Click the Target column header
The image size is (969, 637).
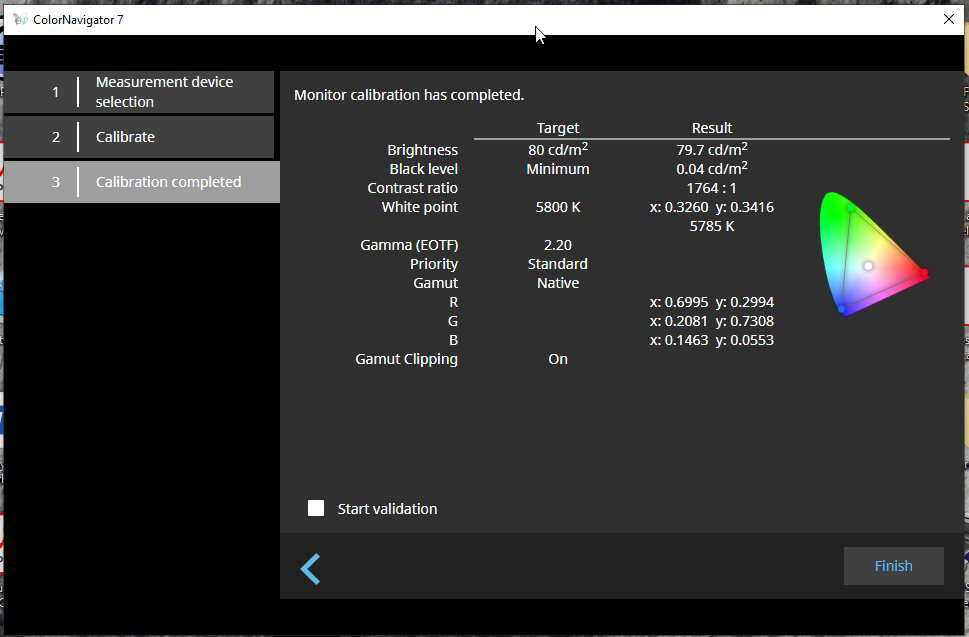[557, 128]
